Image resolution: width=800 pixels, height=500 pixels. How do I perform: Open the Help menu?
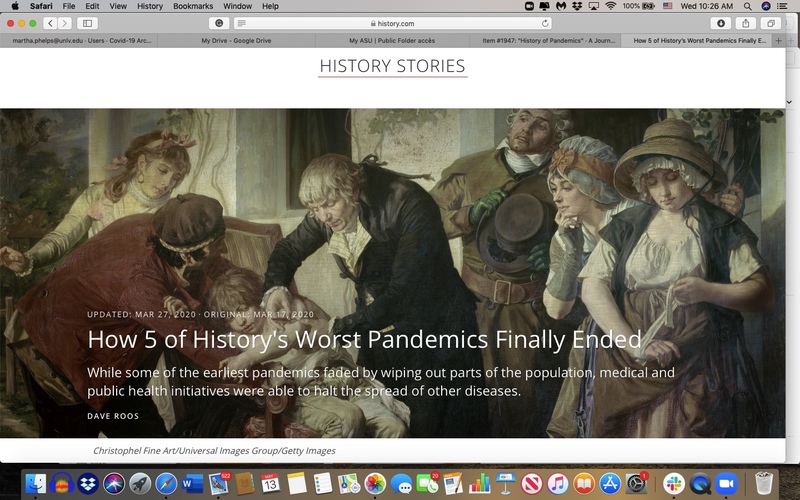coord(270,6)
